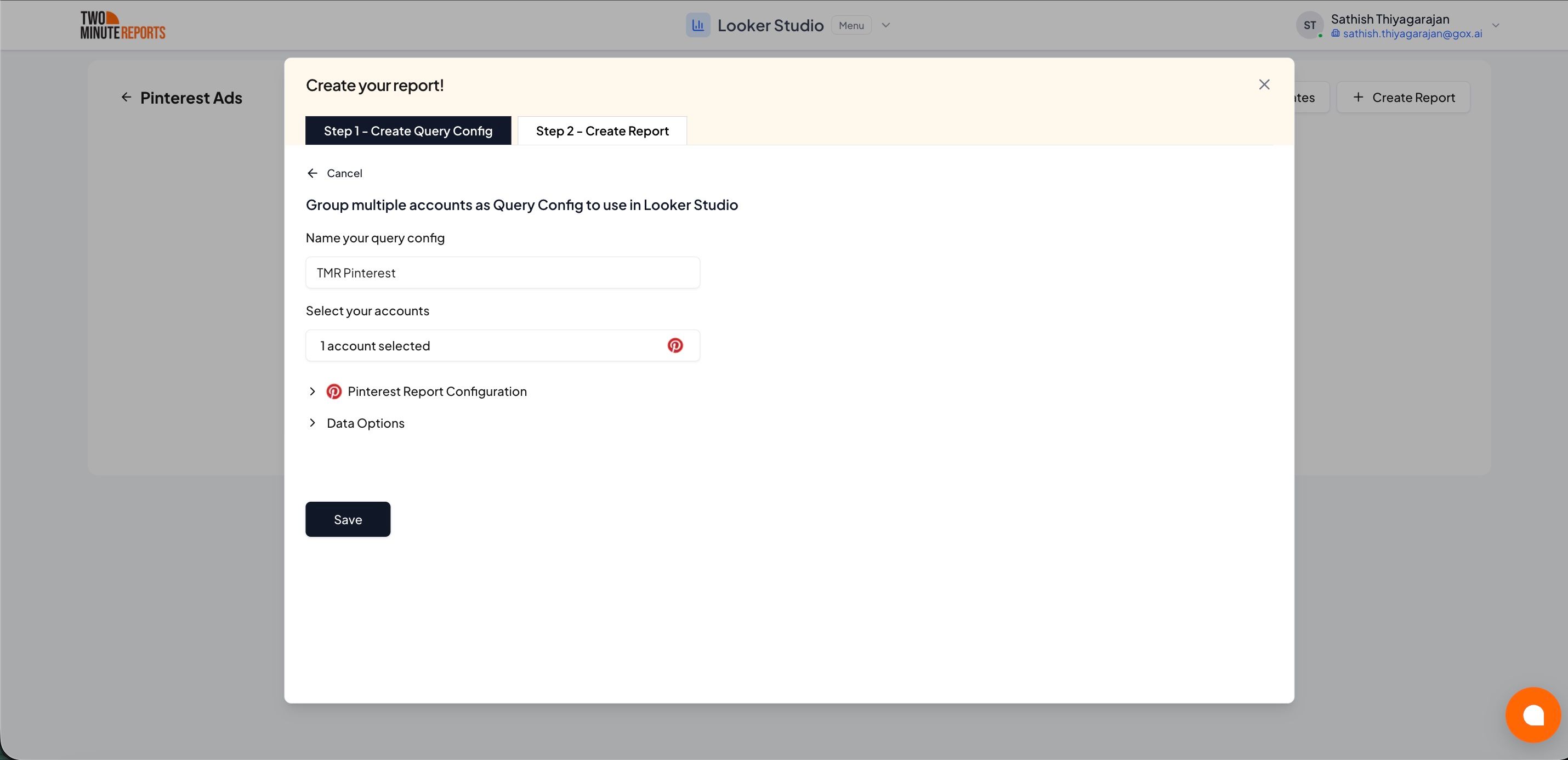
Task: Select the Step 1 - Create Query Config tab
Action: point(408,131)
